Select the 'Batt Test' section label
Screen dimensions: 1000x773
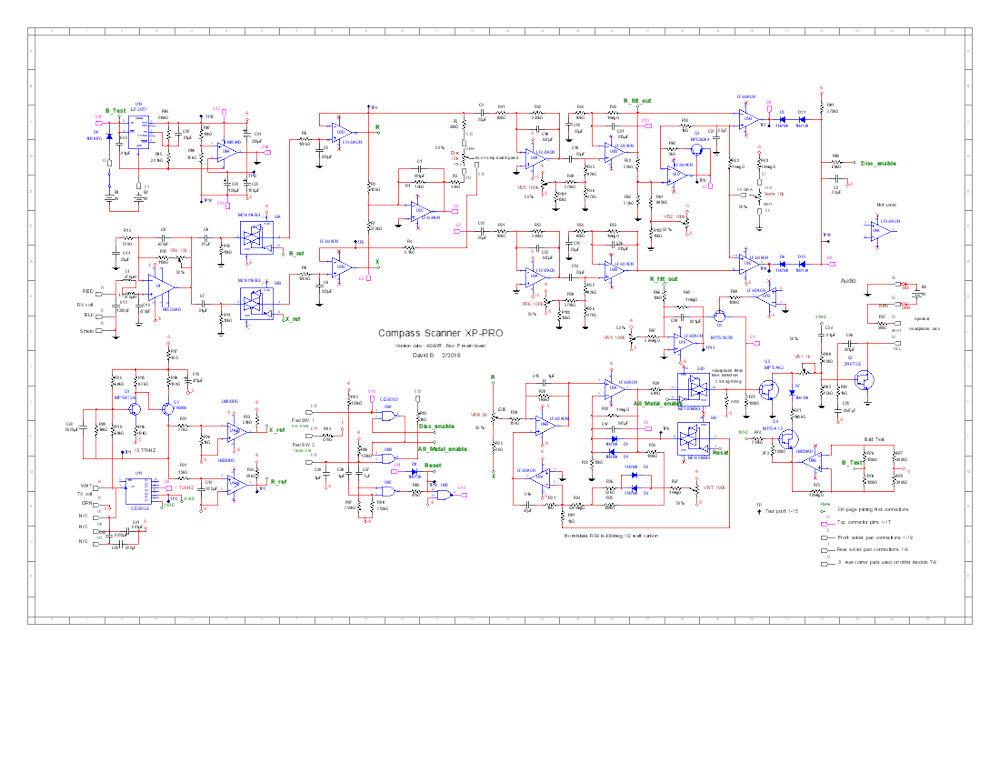coord(874,439)
